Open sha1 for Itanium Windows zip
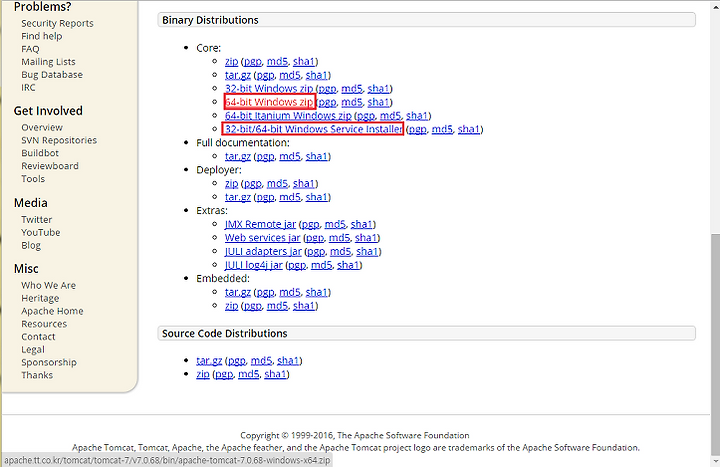720x467 pixels. (417, 115)
